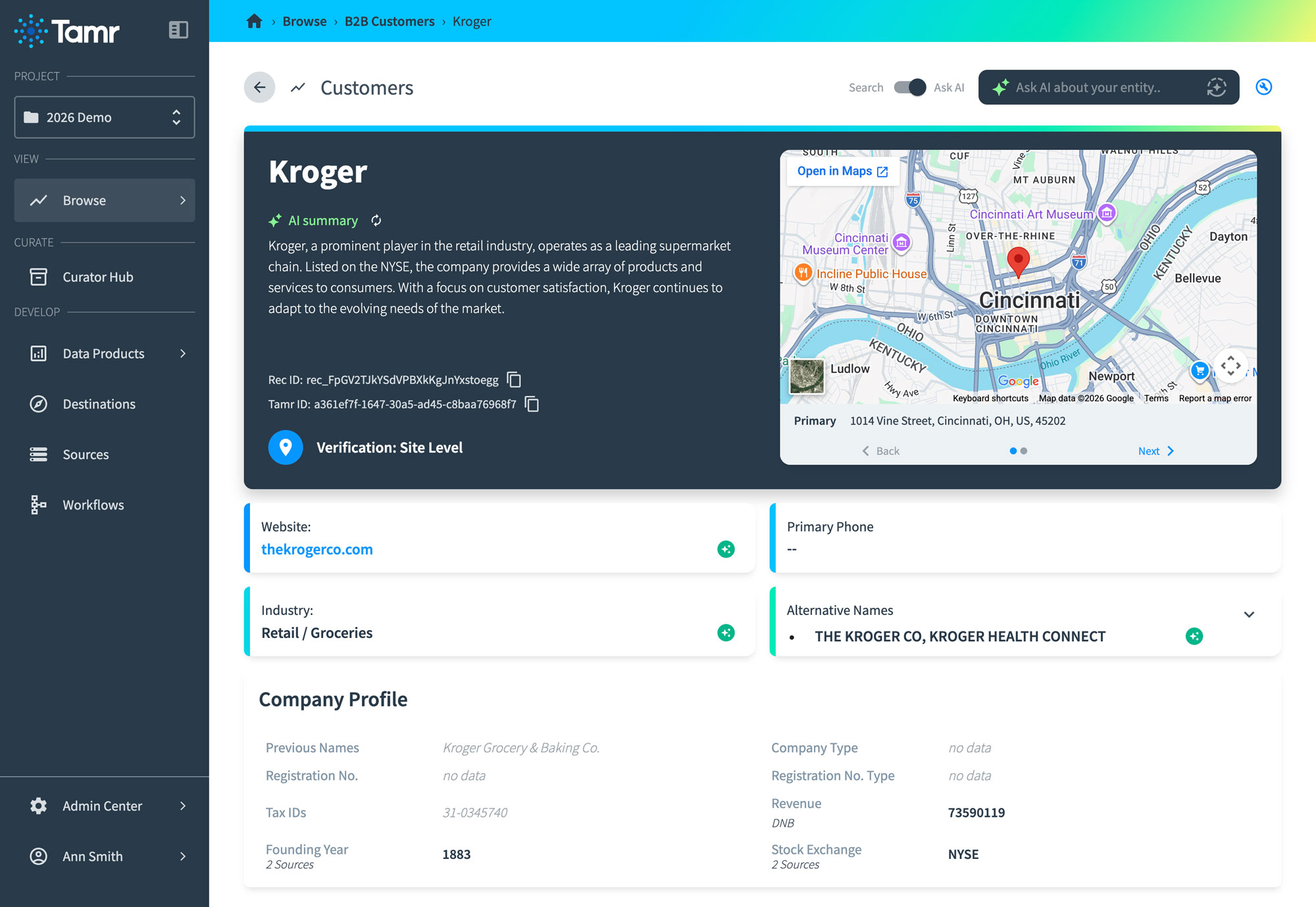The image size is (1316, 907).
Task: Copy the Tamr ID to clipboard
Action: pos(532,404)
